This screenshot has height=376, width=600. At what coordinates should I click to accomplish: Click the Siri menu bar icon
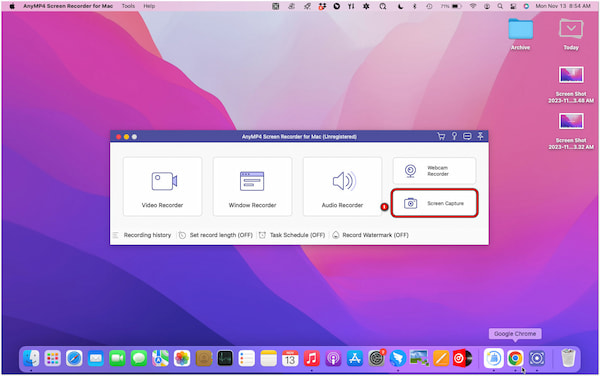(x=526, y=6)
